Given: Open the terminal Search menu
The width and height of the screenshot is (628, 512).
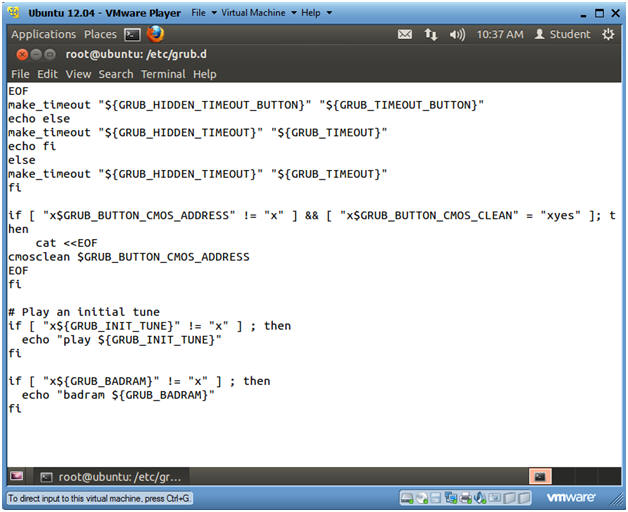Looking at the screenshot, I should coord(116,74).
